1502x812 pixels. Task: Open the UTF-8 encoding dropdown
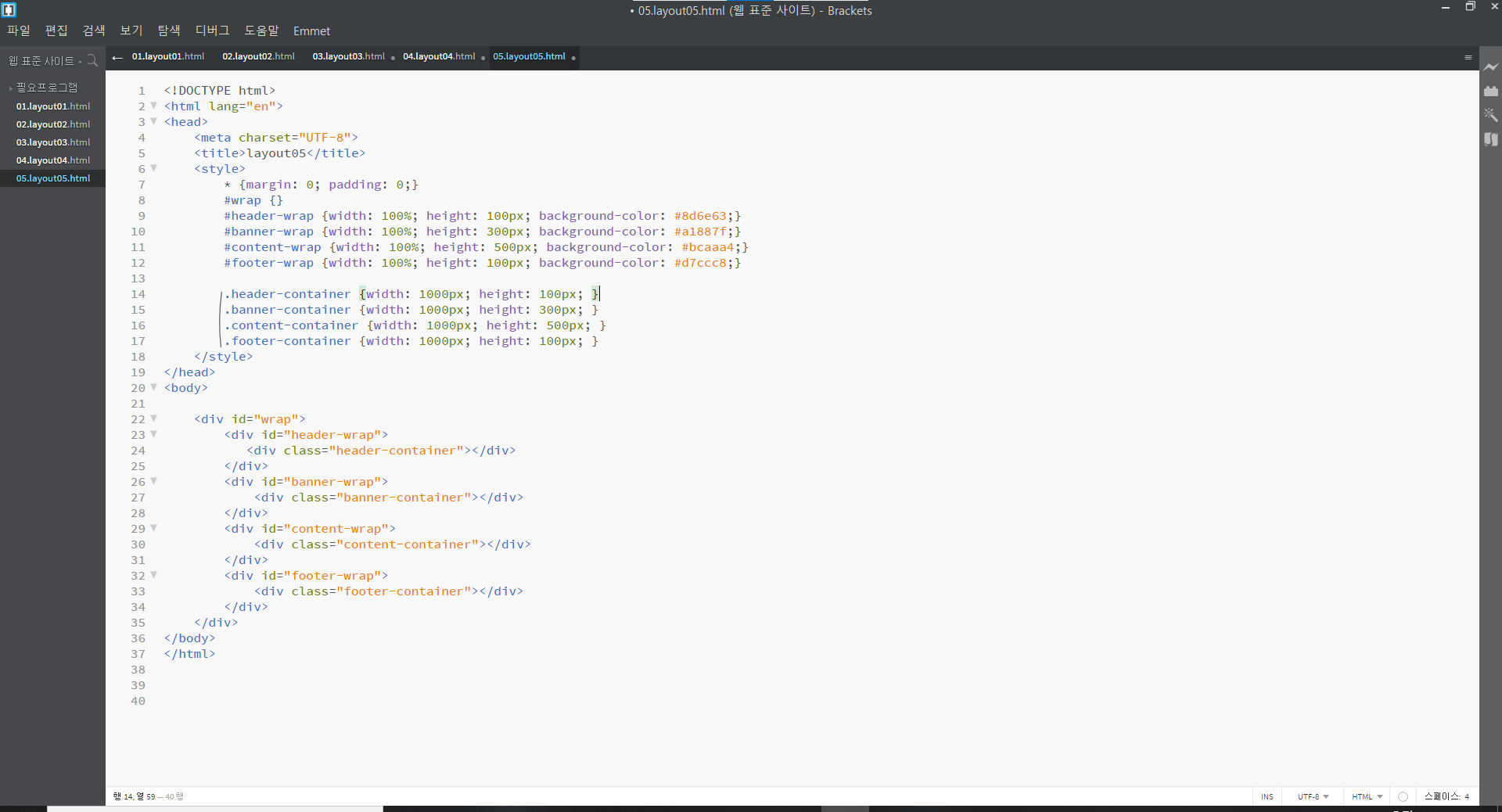coord(1313,796)
